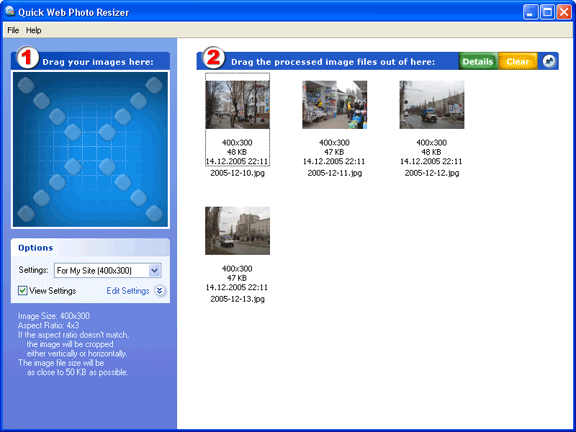The width and height of the screenshot is (576, 432).
Task: Select the 2005-12-12.jpg truck thumbnail
Action: (x=432, y=105)
